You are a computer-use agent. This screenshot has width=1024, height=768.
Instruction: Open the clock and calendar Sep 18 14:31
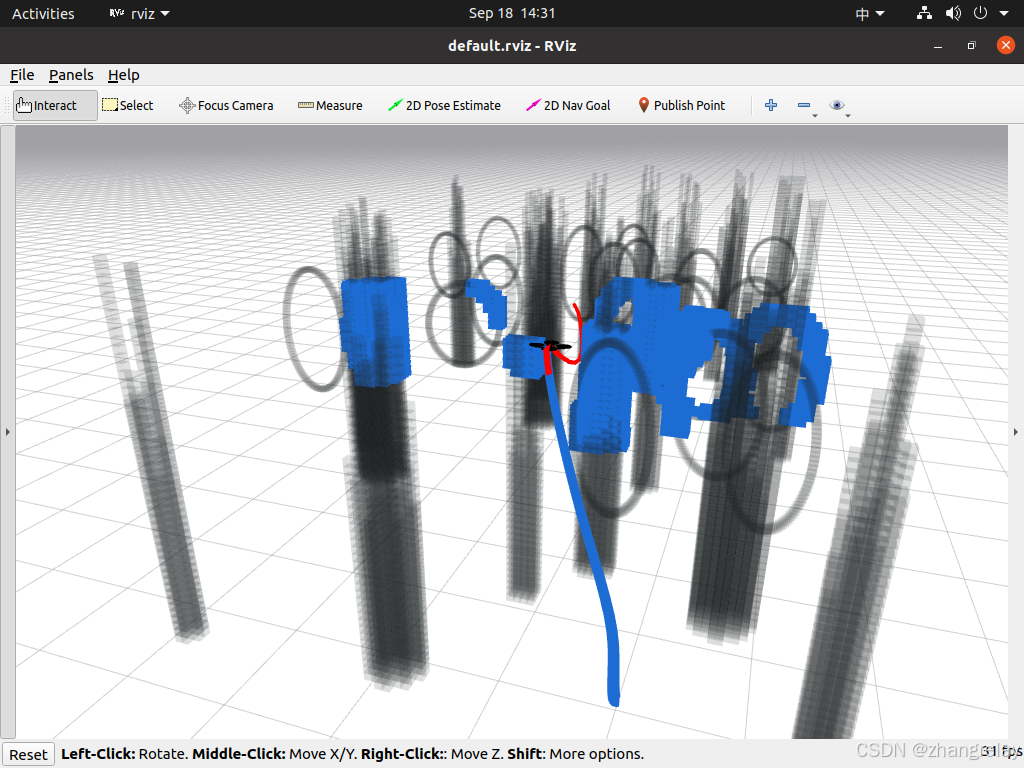click(512, 13)
